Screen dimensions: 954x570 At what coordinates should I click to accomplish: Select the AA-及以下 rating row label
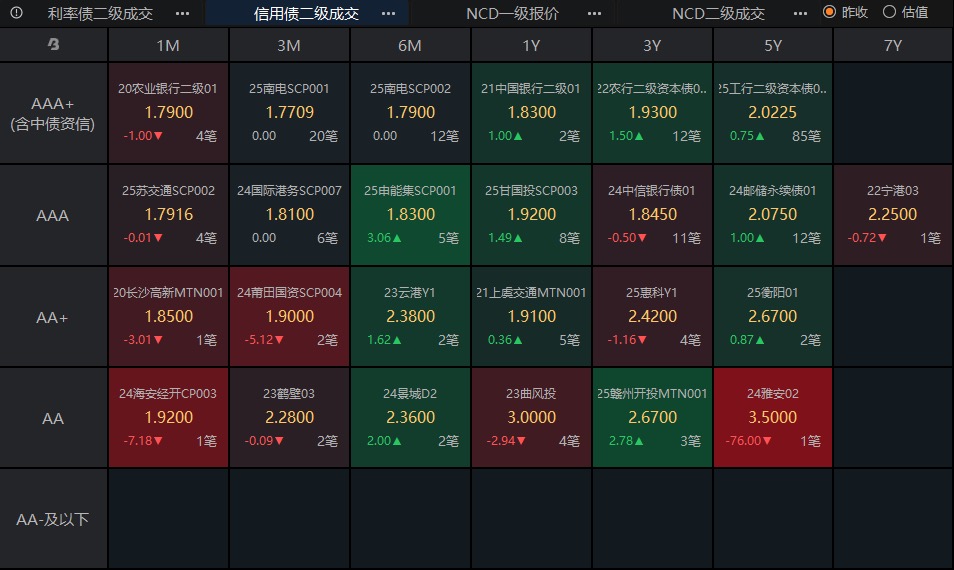coord(53,520)
